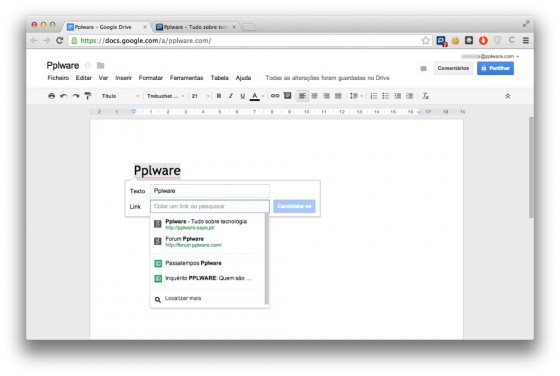
Task: Click the browser back arrow
Action: point(34,41)
